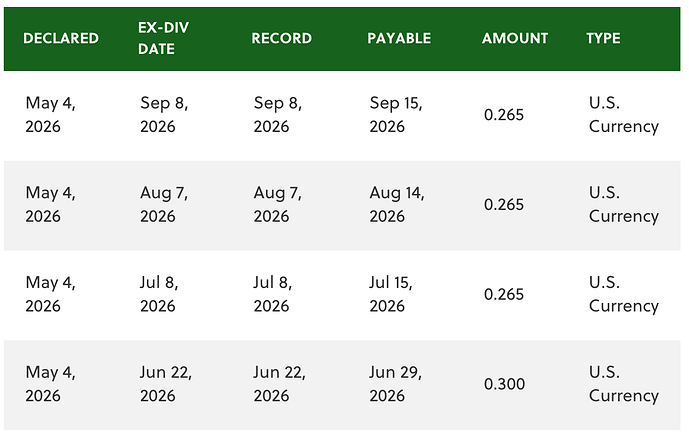Select the AMOUNT column header
The width and height of the screenshot is (689, 436).
coord(515,38)
